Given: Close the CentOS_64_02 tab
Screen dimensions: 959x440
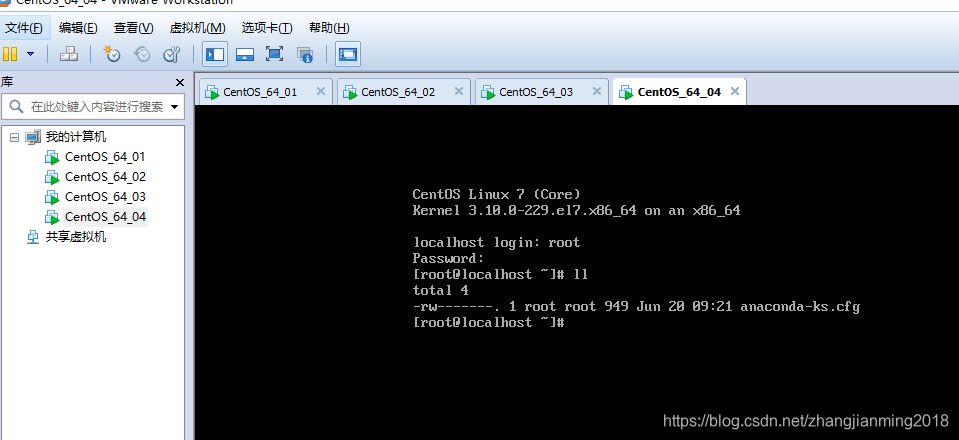Looking at the screenshot, I should pos(459,91).
